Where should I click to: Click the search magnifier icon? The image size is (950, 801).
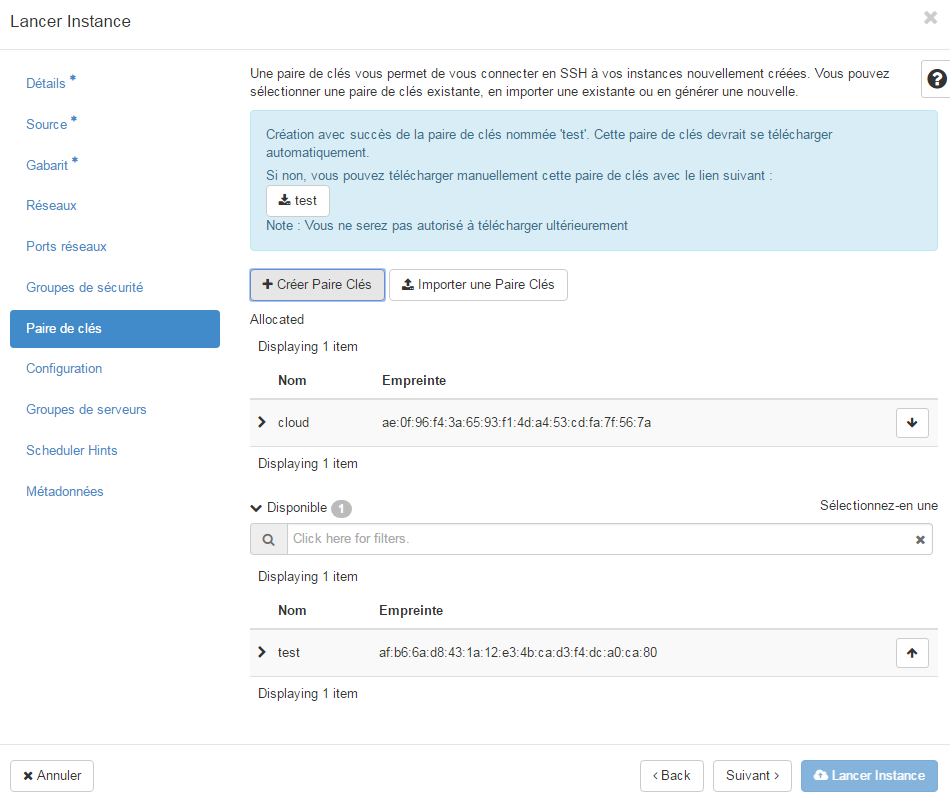click(x=268, y=540)
